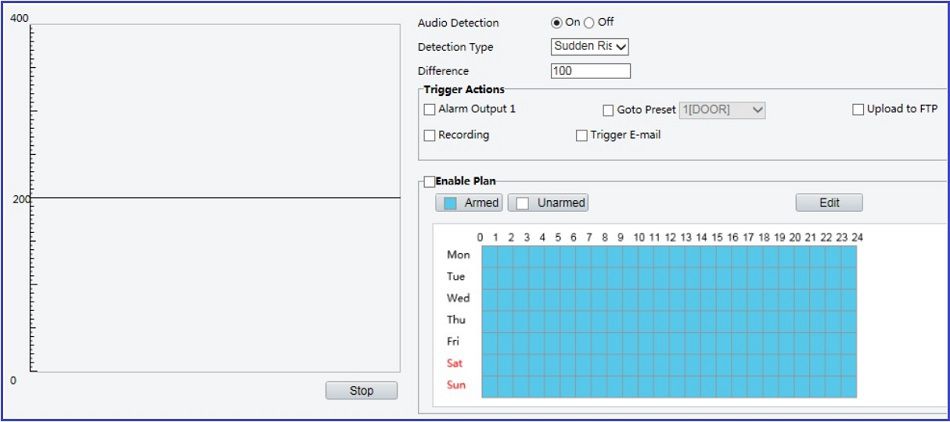Tick the Upload to FTP checkbox
The height and width of the screenshot is (422, 950).
tap(858, 110)
